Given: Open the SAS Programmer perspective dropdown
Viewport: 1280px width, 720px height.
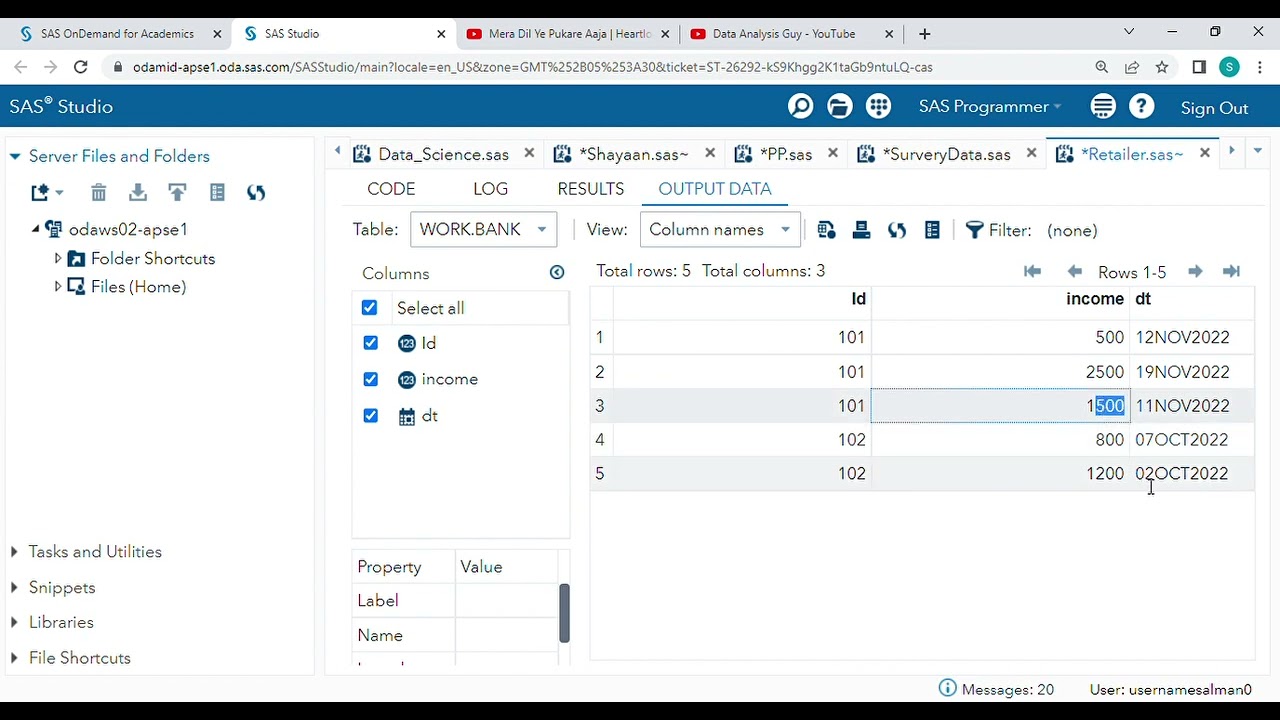Looking at the screenshot, I should pyautogui.click(x=990, y=107).
